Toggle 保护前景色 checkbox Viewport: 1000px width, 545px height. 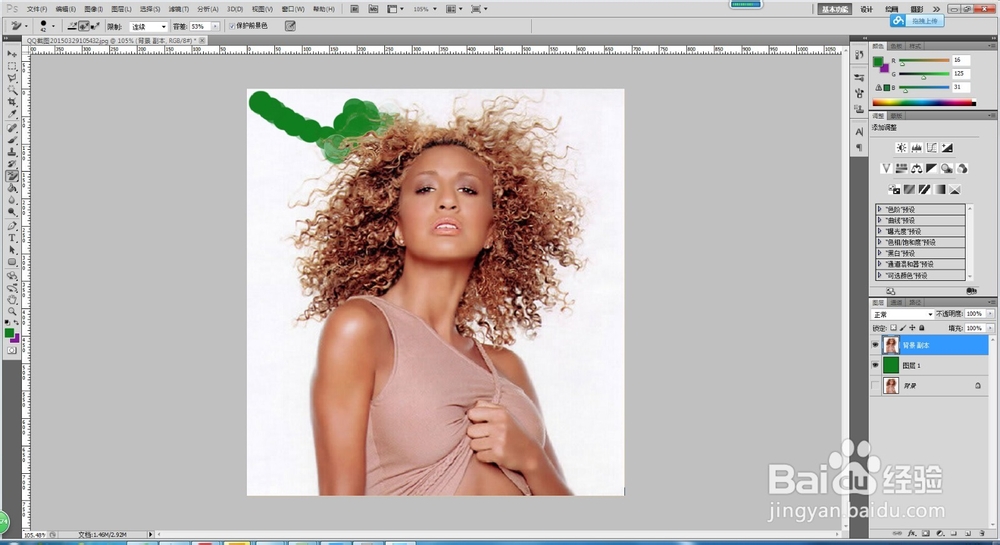(232, 26)
